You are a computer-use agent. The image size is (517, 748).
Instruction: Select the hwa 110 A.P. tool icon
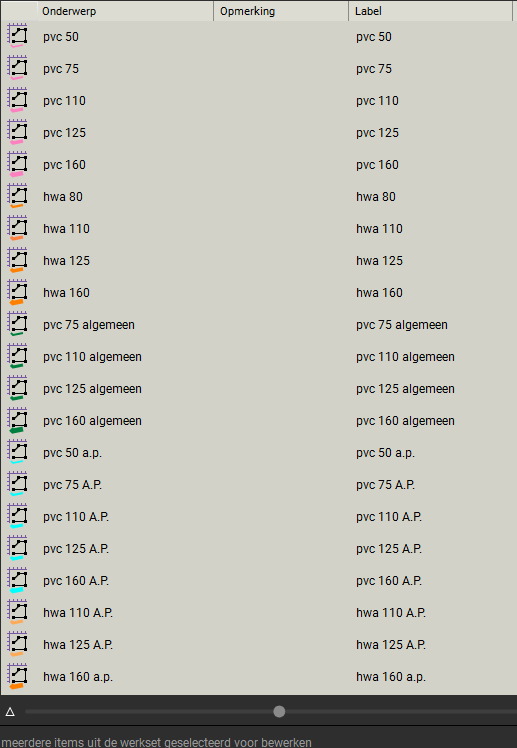pyautogui.click(x=18, y=612)
